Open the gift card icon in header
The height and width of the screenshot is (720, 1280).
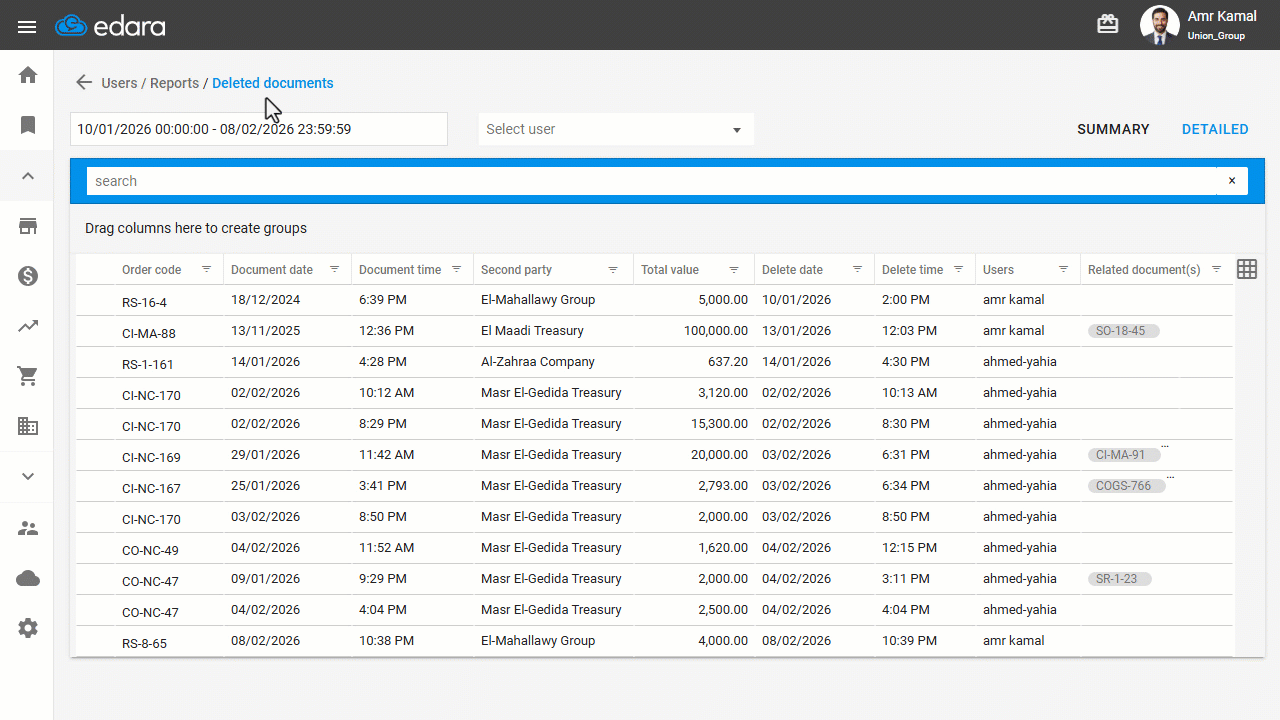[x=1108, y=24]
